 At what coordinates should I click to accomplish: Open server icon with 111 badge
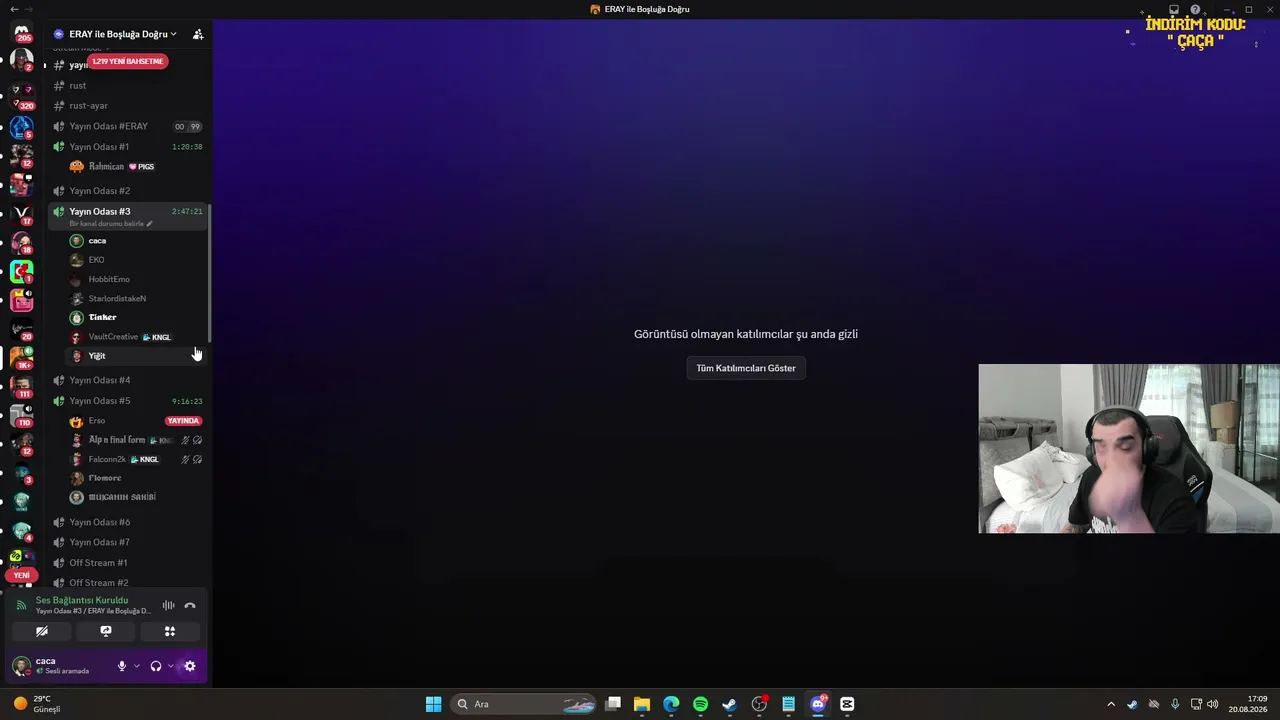coord(22,386)
